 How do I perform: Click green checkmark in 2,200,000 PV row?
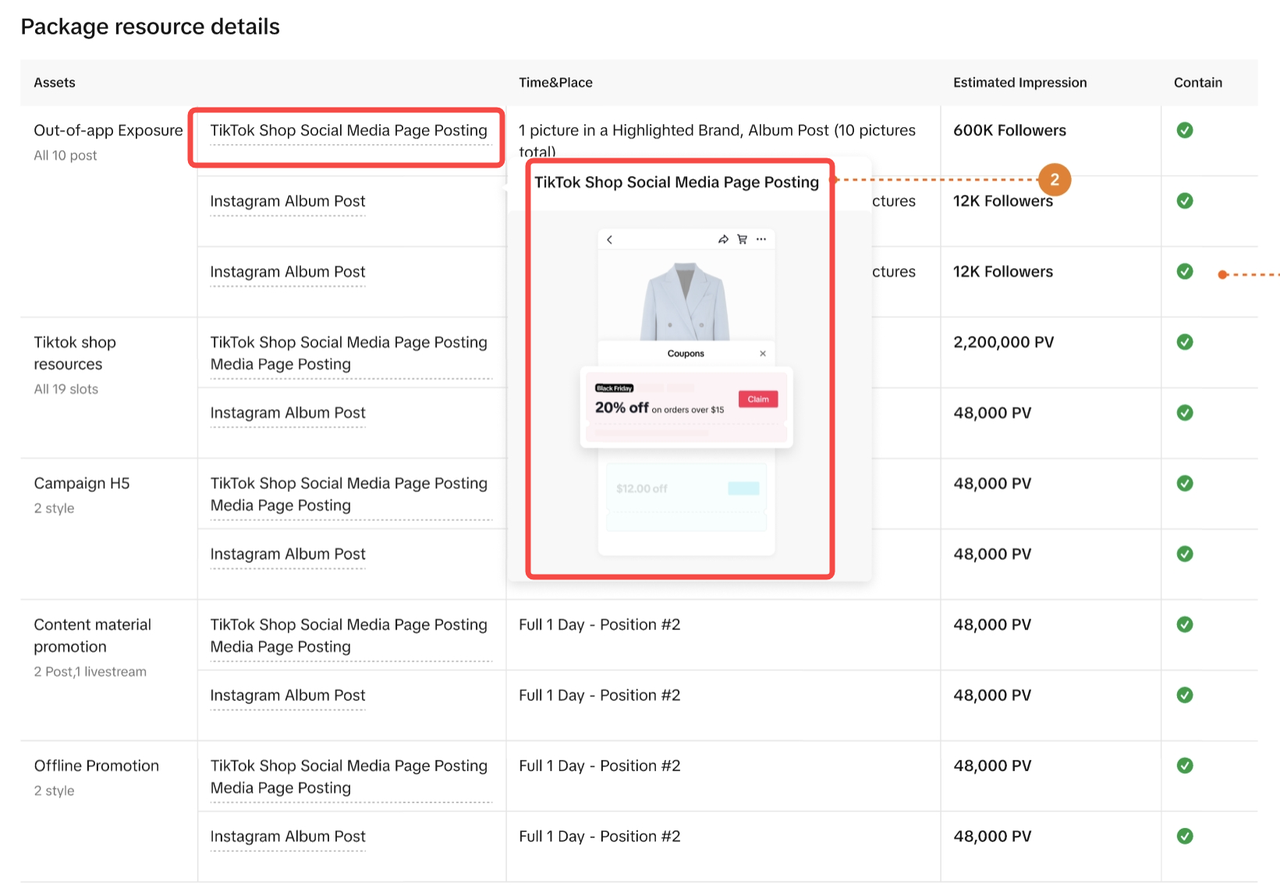(x=1185, y=342)
